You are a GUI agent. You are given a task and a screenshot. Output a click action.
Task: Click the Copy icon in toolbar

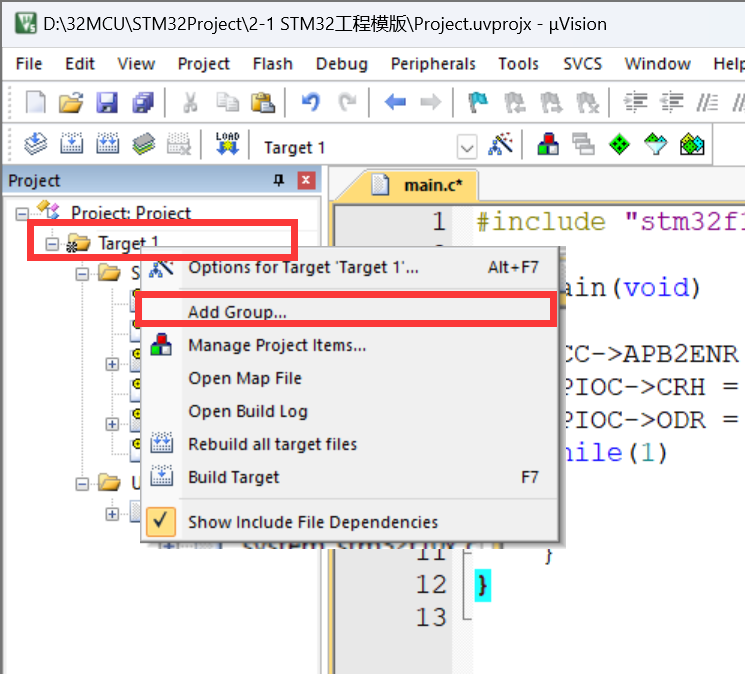point(227,102)
